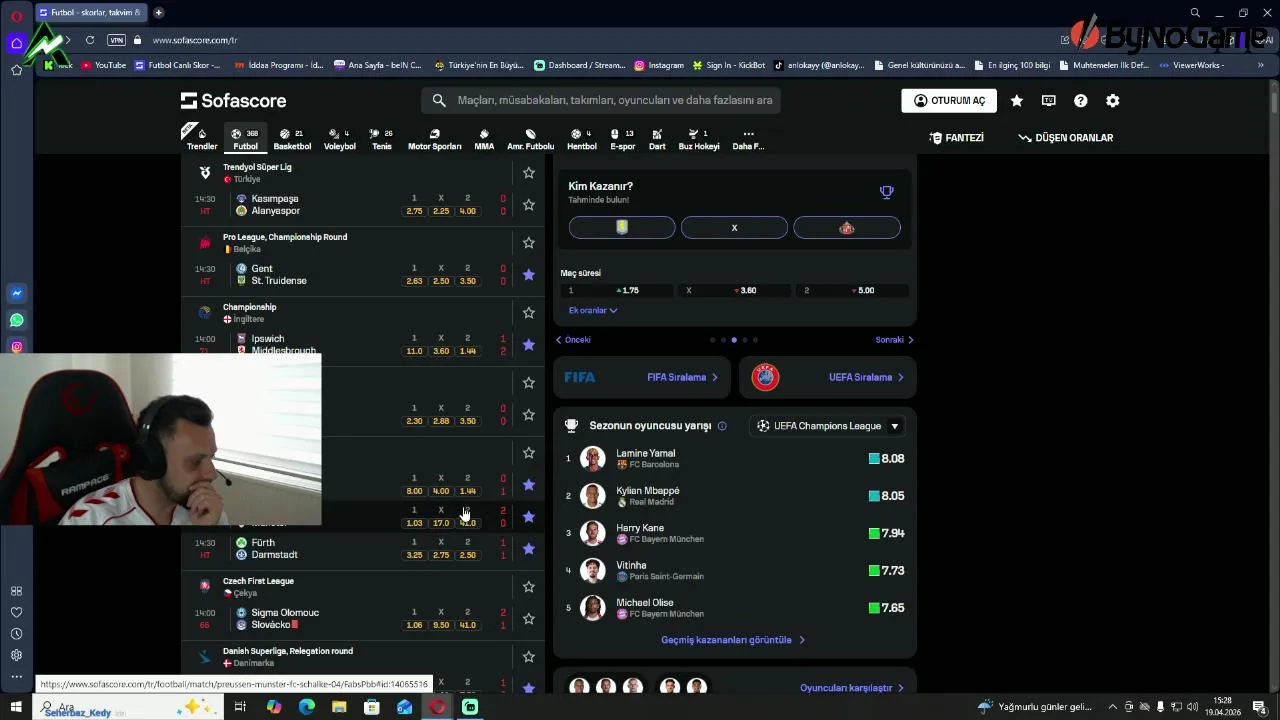This screenshot has width=1280, height=720.
Task: Favorite the Danish Superliga Relegation round star
Action: (x=529, y=657)
